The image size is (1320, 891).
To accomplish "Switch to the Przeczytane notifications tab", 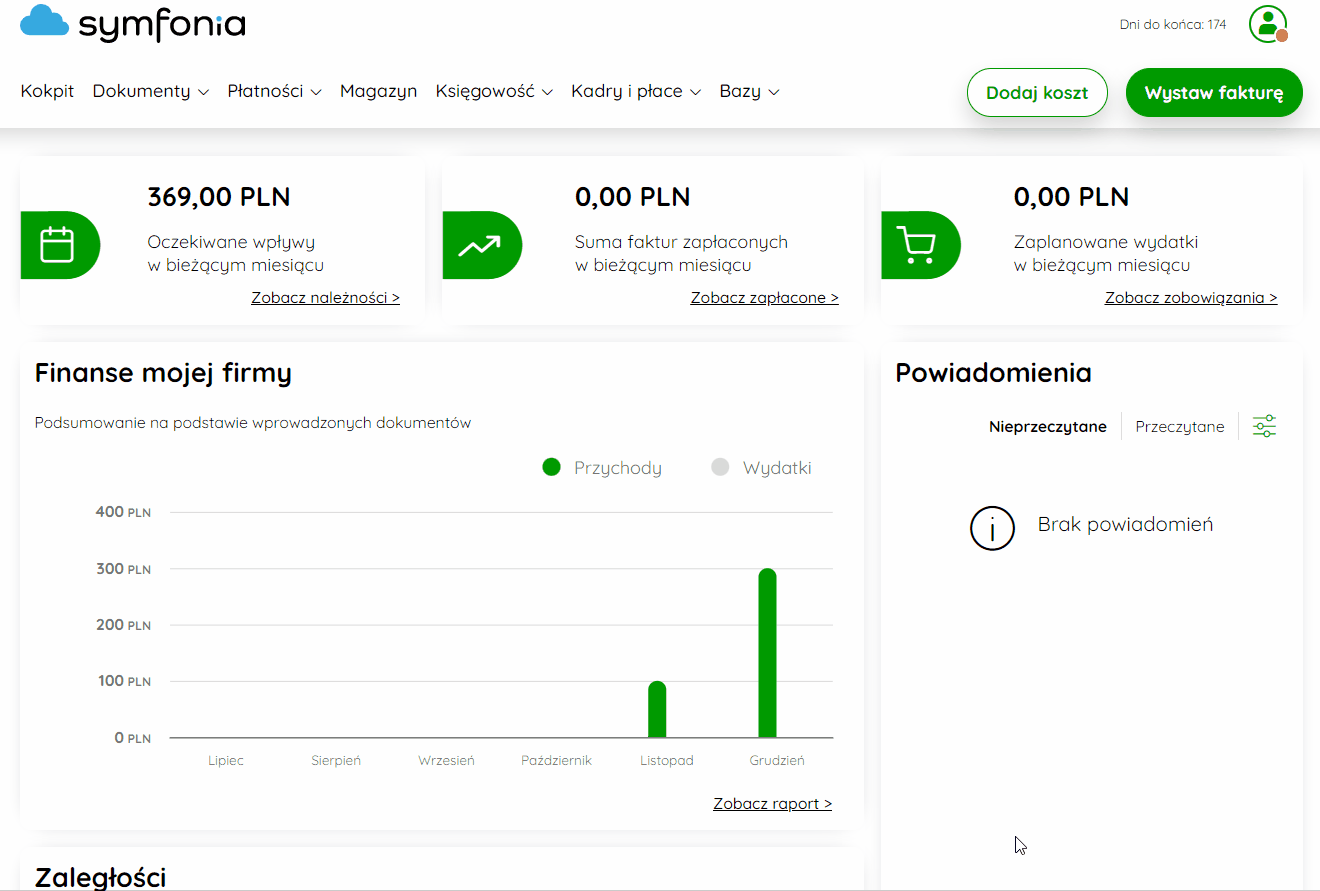I will click(x=1180, y=427).
